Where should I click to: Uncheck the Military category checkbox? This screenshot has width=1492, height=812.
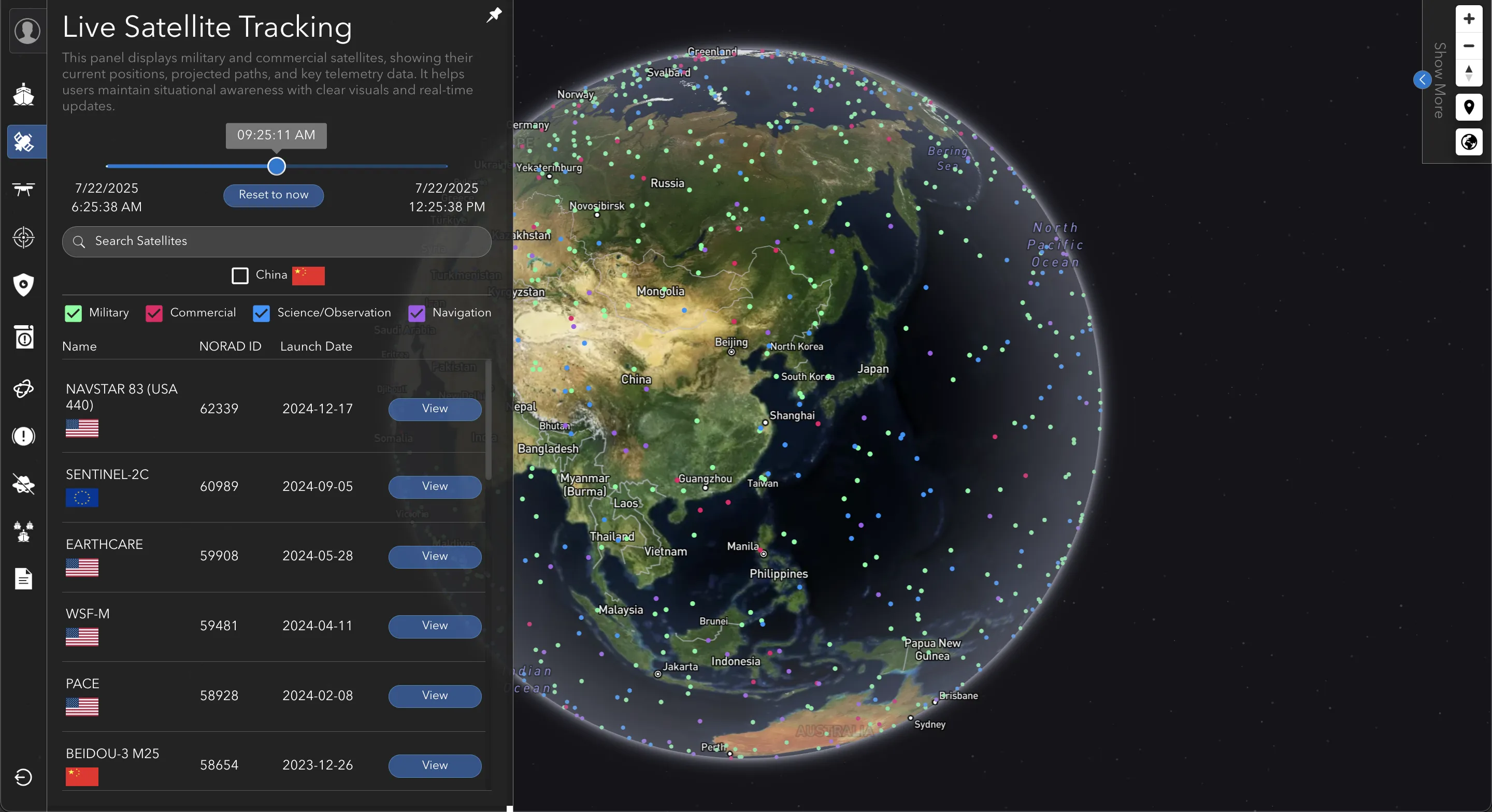click(x=74, y=313)
